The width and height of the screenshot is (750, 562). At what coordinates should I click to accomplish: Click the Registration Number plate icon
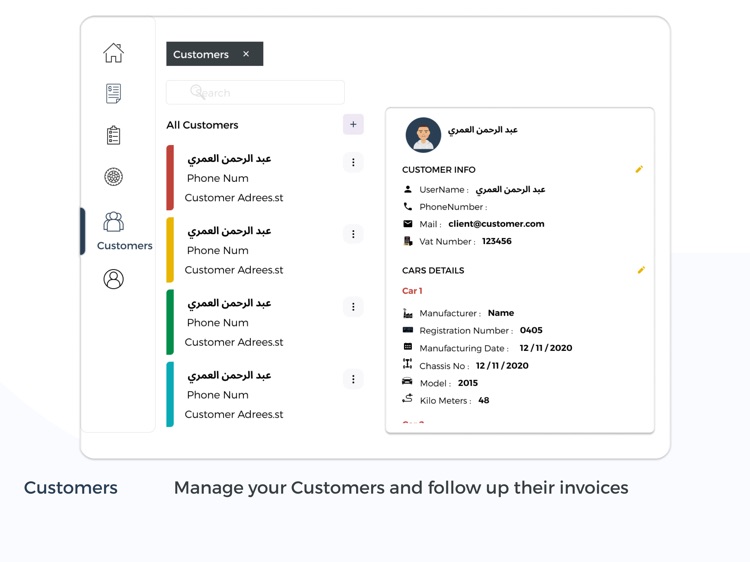point(408,330)
